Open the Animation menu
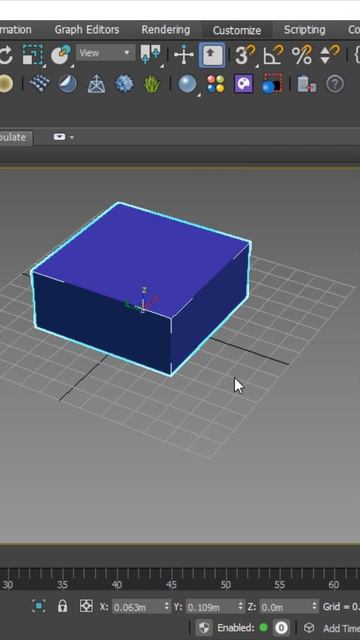Viewport: 360px width, 640px height. 16,30
